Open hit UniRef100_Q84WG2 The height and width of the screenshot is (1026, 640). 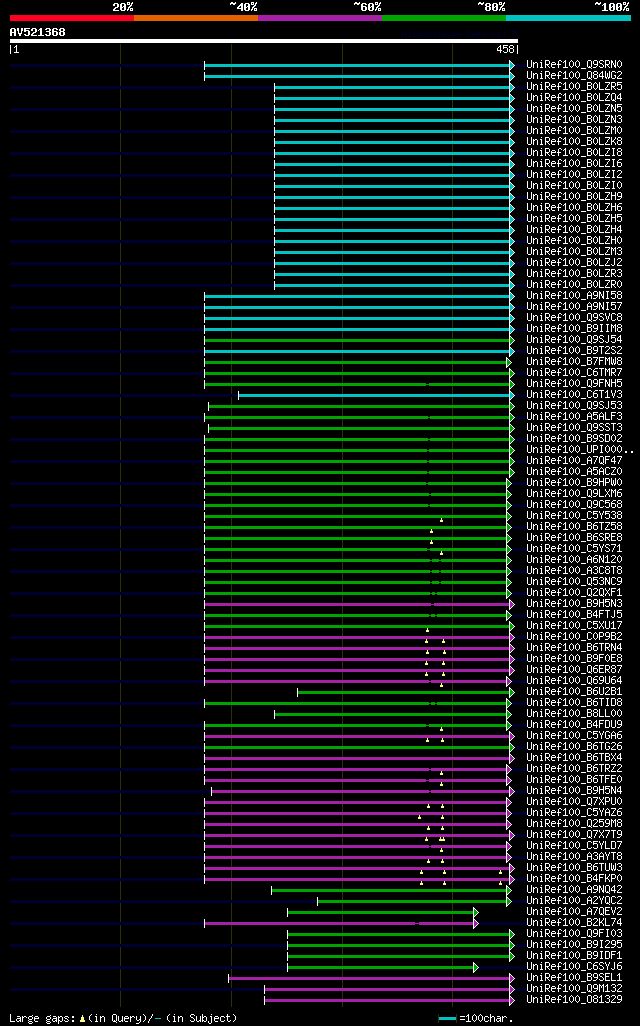(575, 76)
